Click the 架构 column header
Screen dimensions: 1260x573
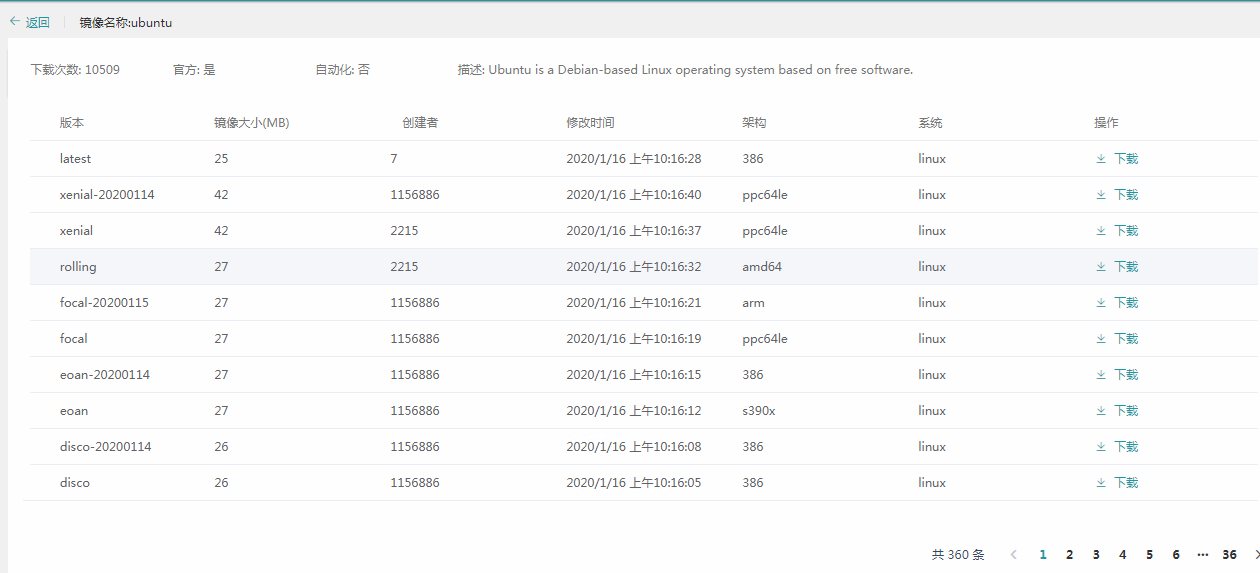(x=754, y=122)
